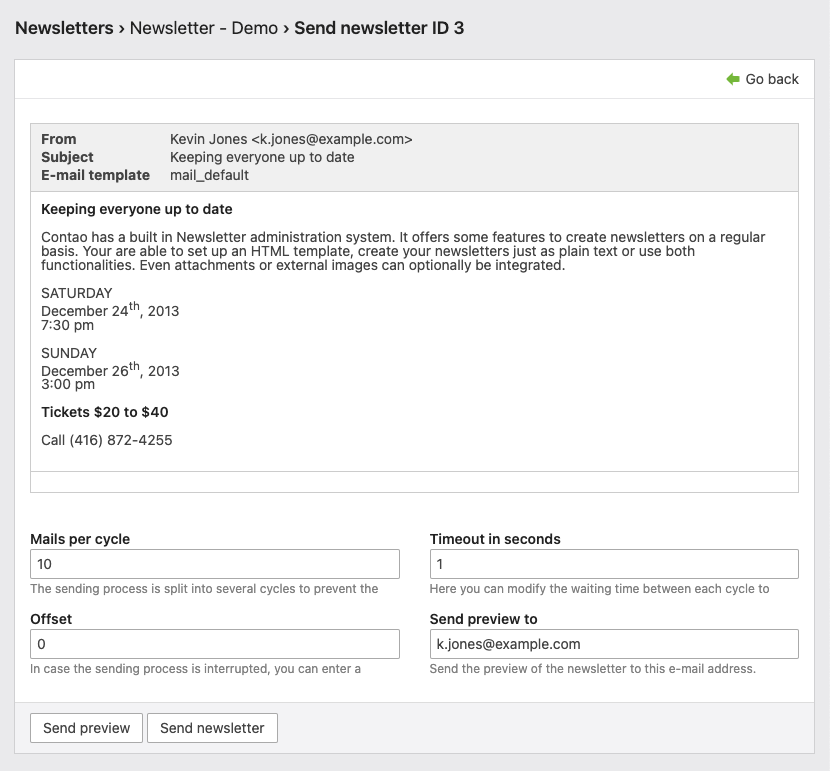Click the Send preview to label
This screenshot has height=771, width=830.
(x=483, y=619)
